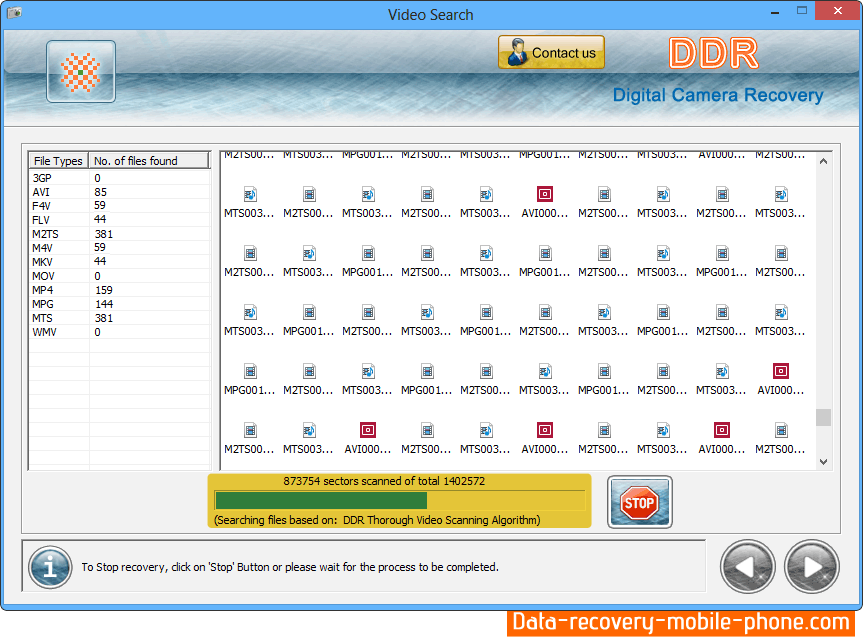
Task: Maximize the Video Search window
Action: point(802,10)
